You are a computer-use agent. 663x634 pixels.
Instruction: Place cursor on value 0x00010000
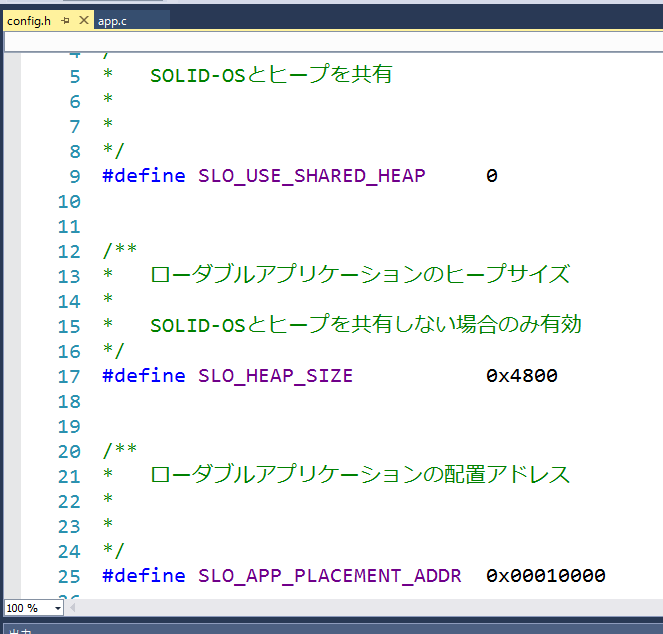(545, 576)
